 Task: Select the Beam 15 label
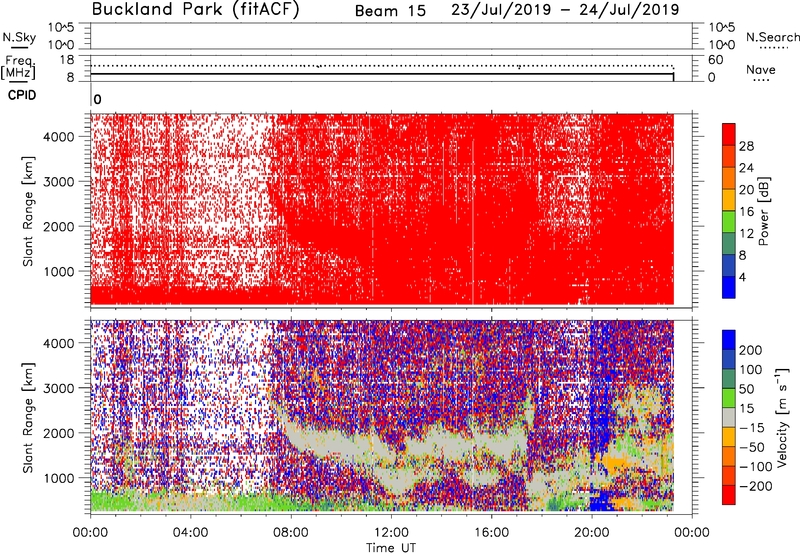[x=390, y=11]
